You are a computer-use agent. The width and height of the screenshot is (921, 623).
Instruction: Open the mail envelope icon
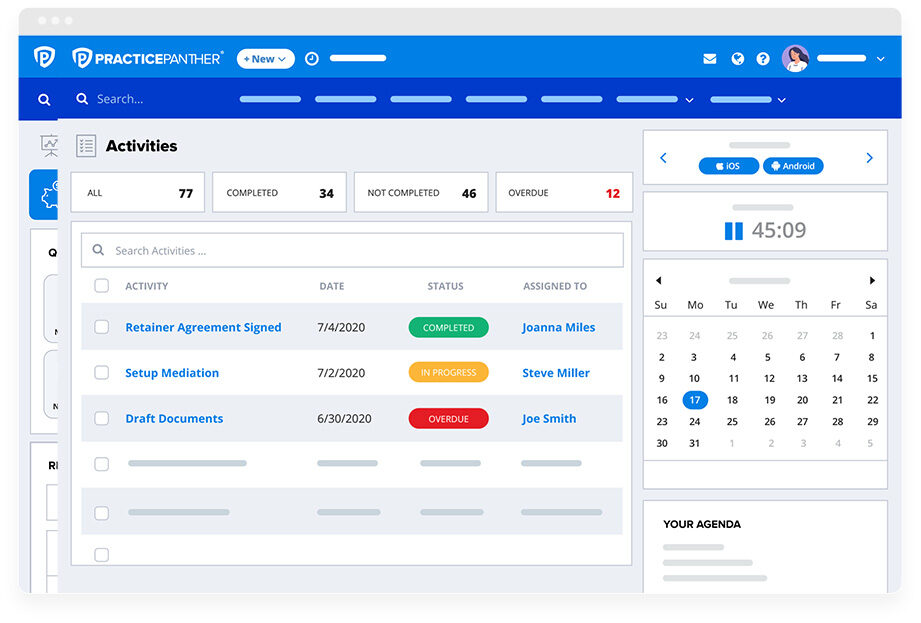pos(710,59)
